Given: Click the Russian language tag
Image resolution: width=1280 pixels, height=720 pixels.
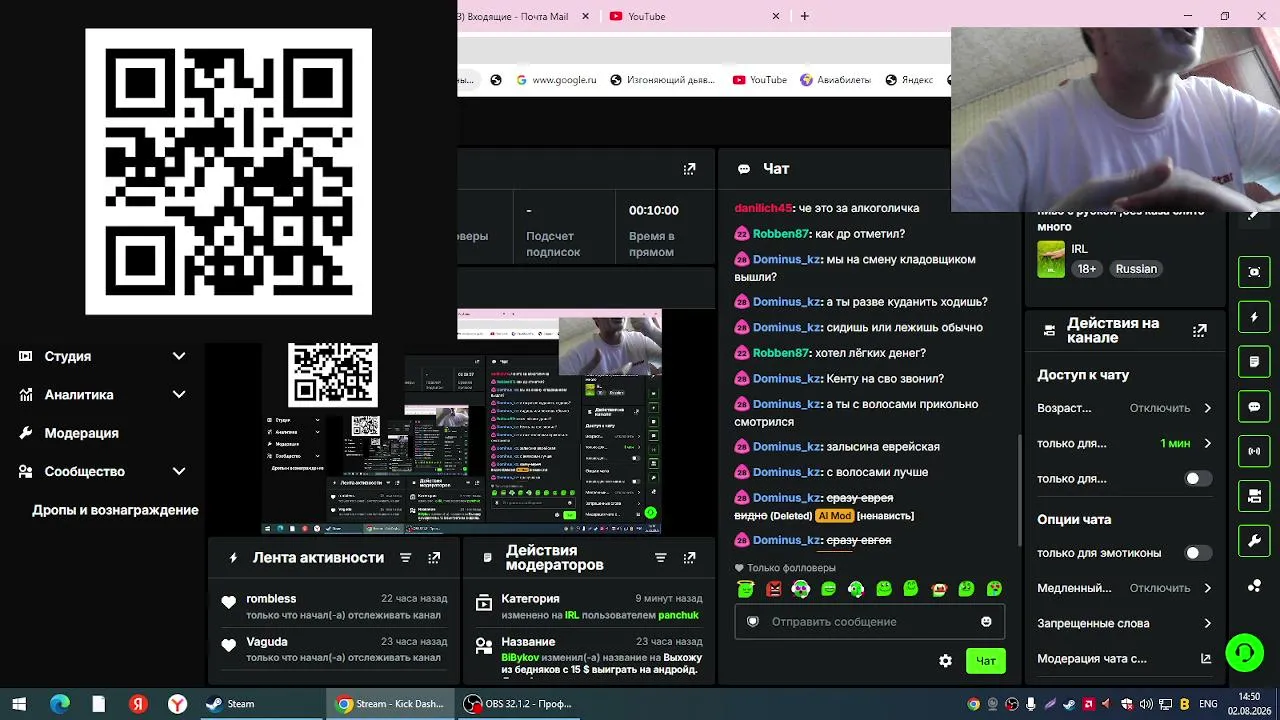Looking at the screenshot, I should coord(1136,269).
